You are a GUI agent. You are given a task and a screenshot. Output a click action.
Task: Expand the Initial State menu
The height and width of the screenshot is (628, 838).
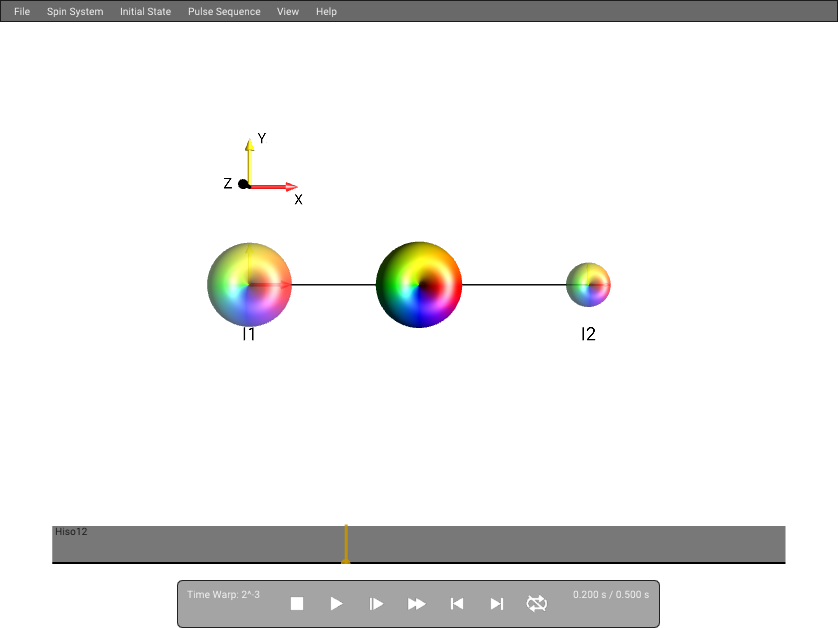point(145,11)
